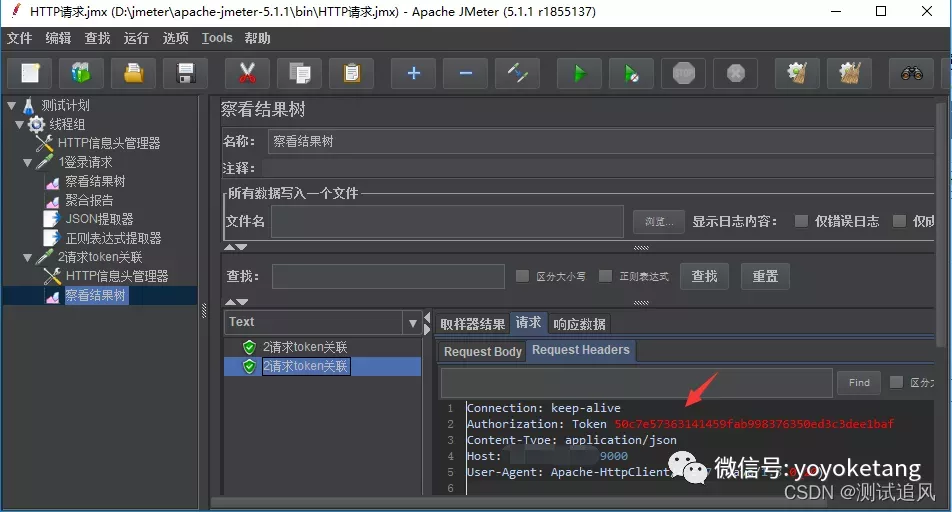Screen dimensions: 952x512
Task: Open the 文件 menu
Action: click(x=19, y=38)
